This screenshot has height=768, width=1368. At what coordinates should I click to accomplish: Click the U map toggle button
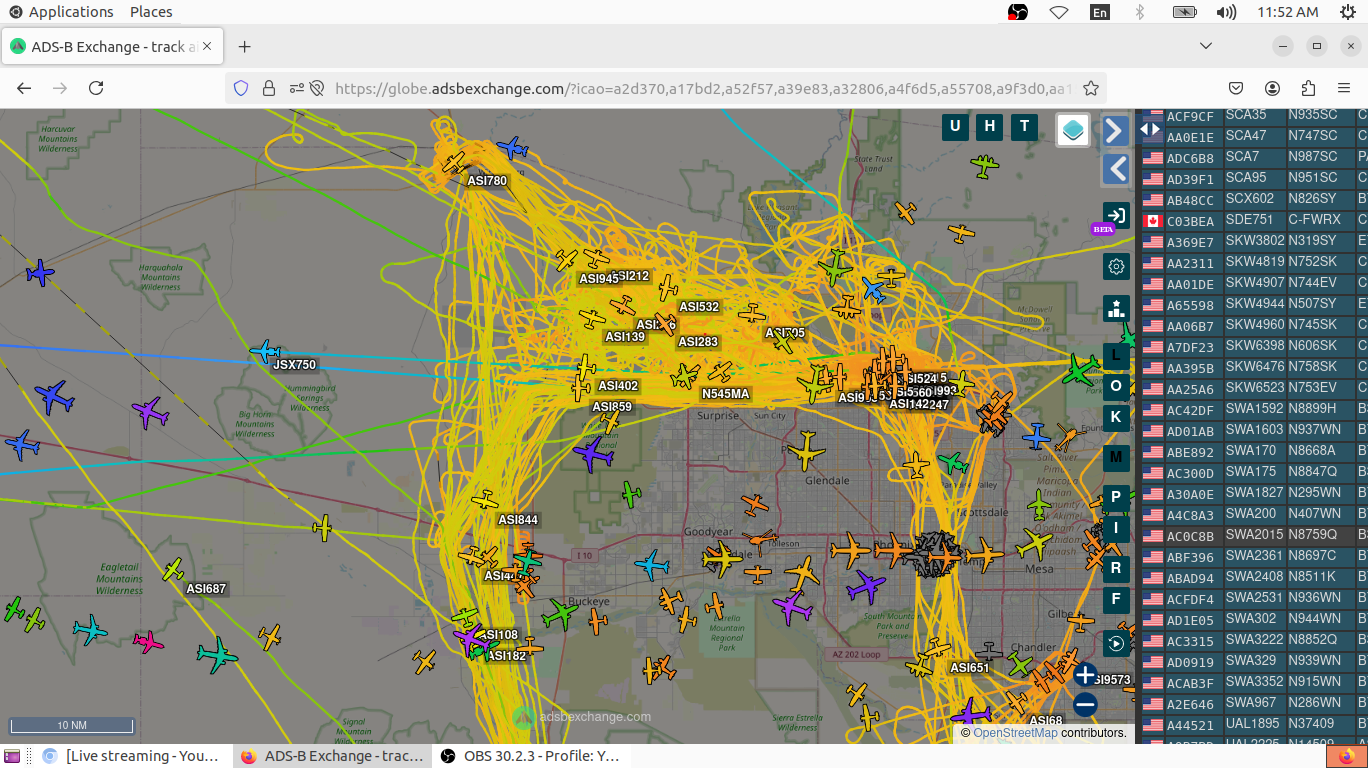pos(955,126)
